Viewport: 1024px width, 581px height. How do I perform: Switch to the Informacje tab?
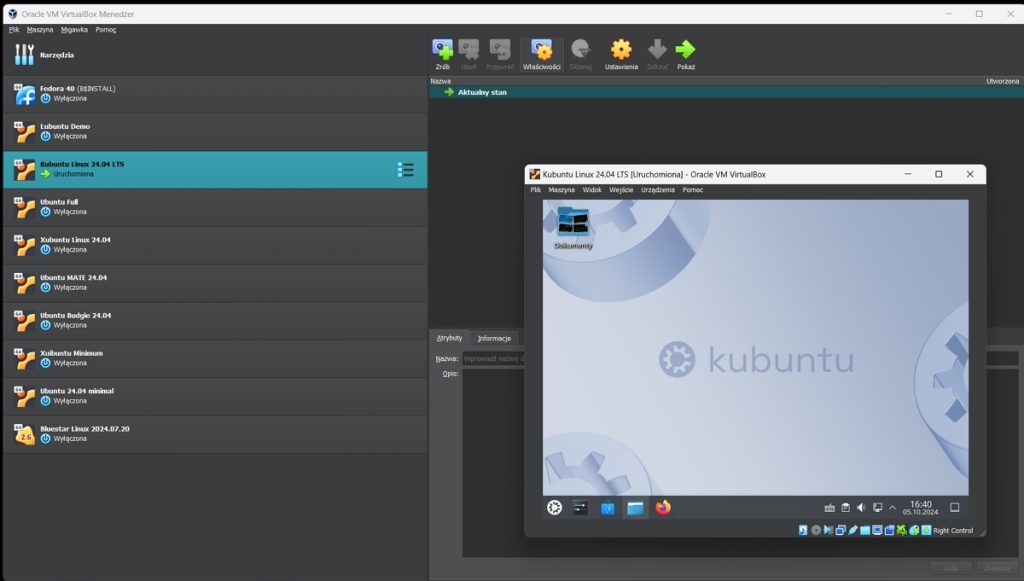pyautogui.click(x=494, y=338)
